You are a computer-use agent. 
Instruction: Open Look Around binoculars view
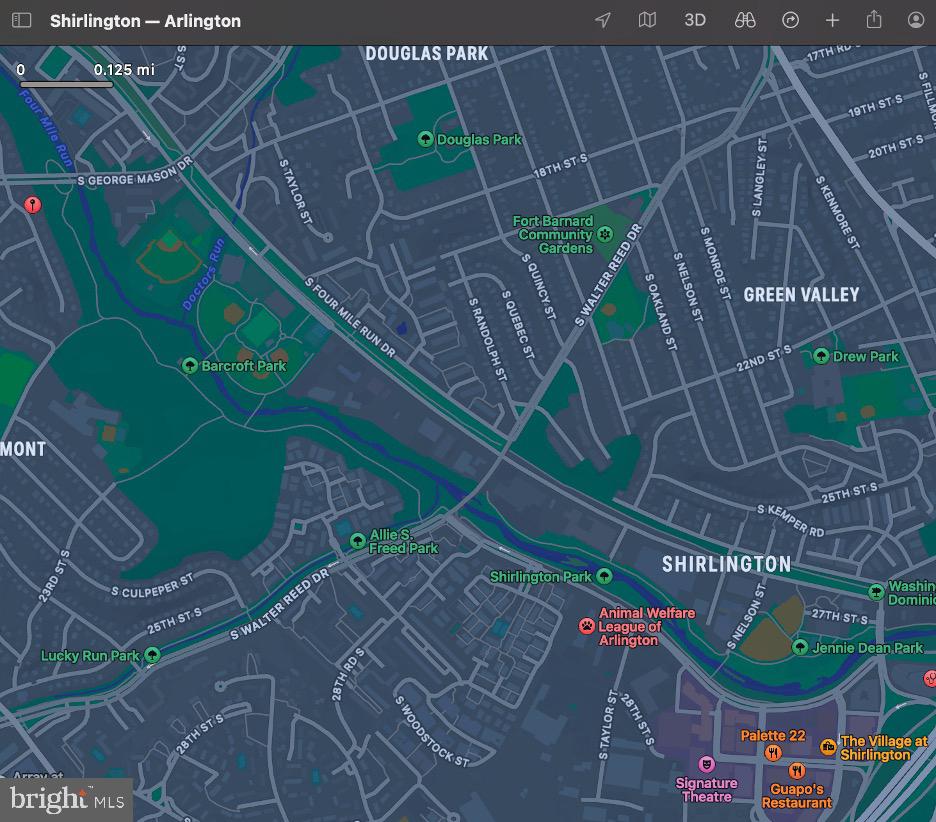point(745,20)
